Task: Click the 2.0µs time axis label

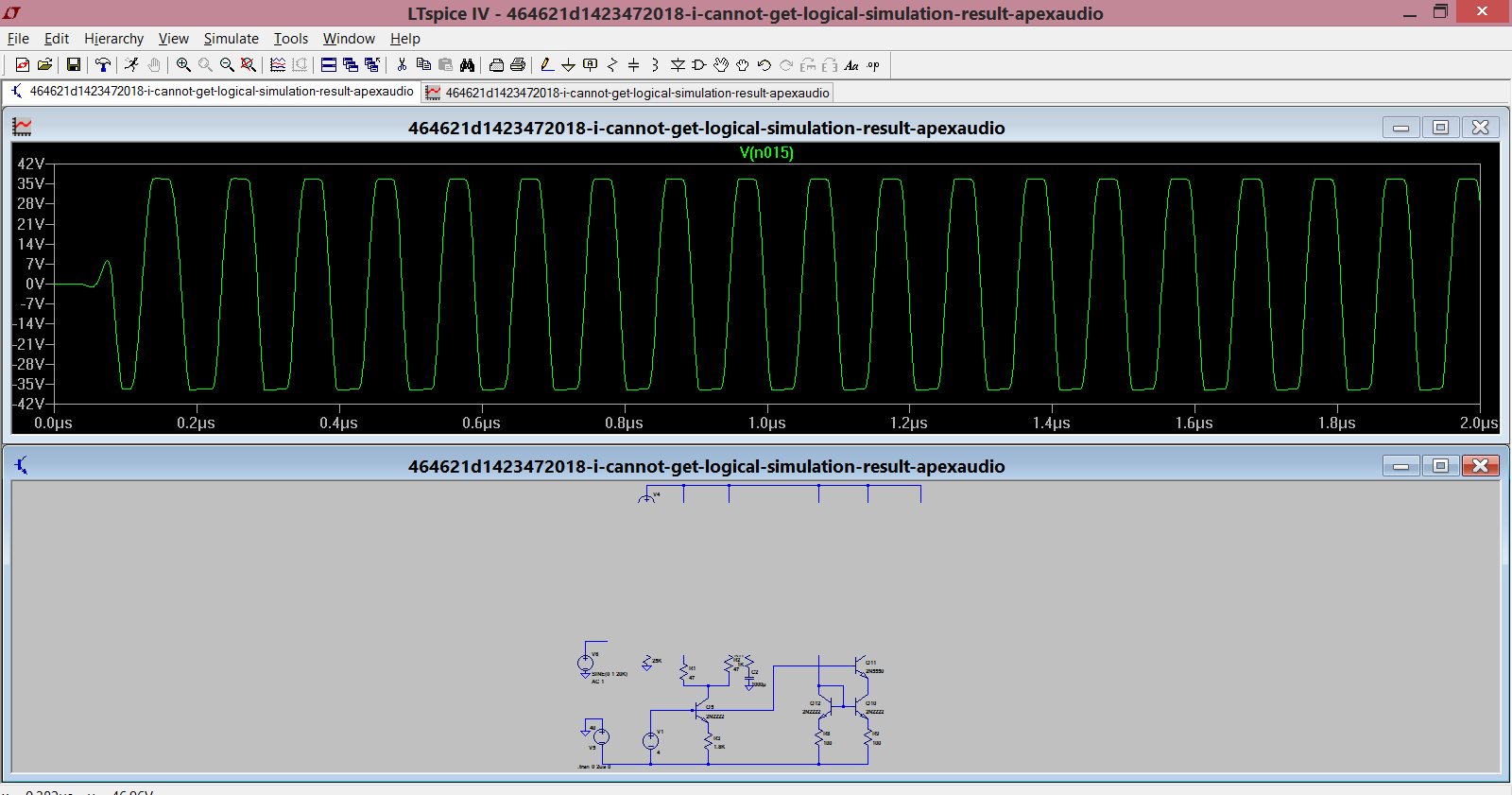Action: pos(1479,423)
